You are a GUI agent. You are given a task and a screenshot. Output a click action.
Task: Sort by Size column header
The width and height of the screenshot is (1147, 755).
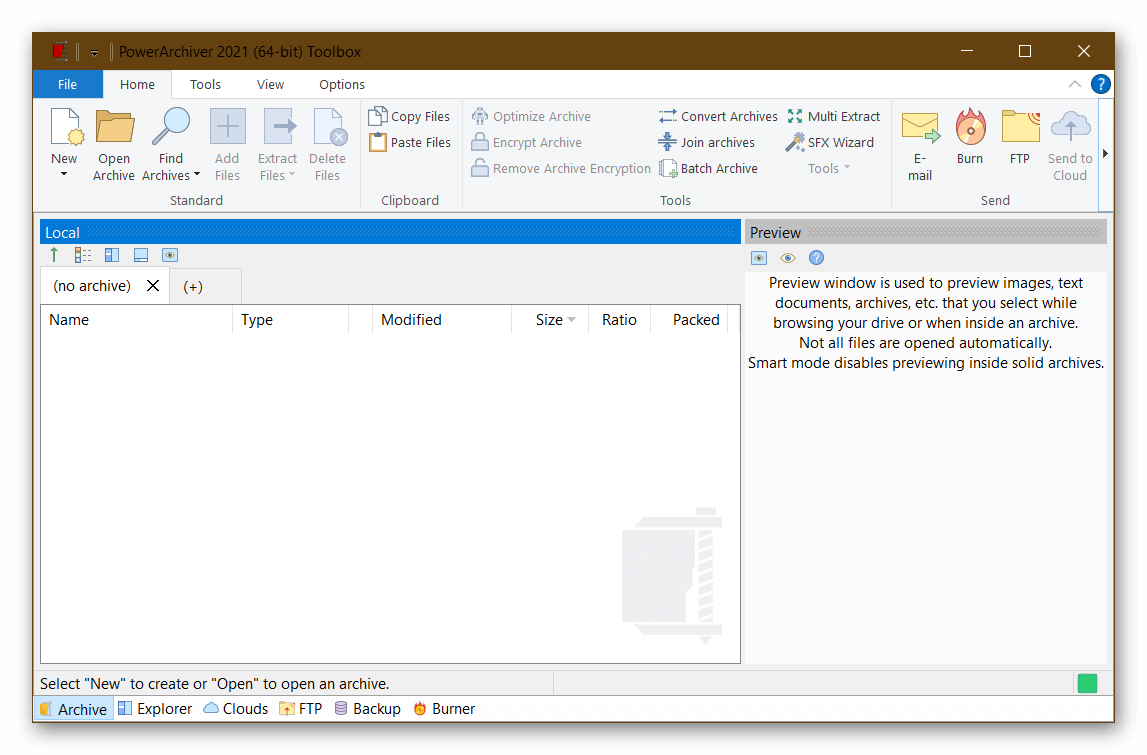click(x=549, y=320)
